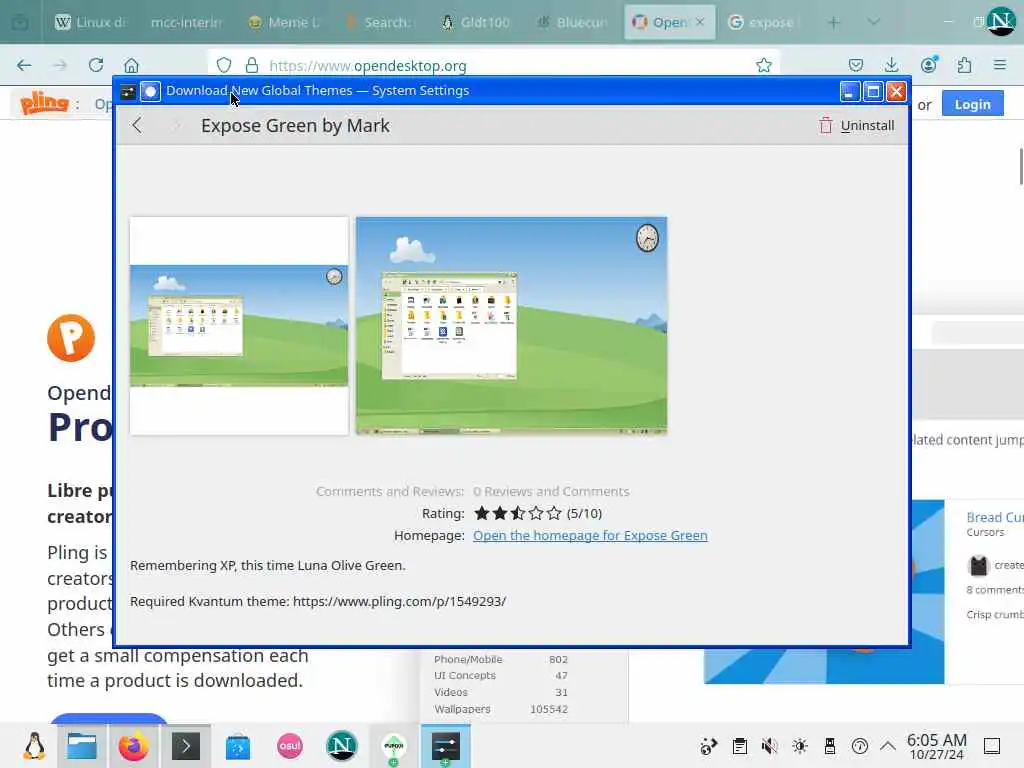Screen dimensions: 1024x768
Task: Open the Bread Cursors product link
Action: click(x=995, y=517)
